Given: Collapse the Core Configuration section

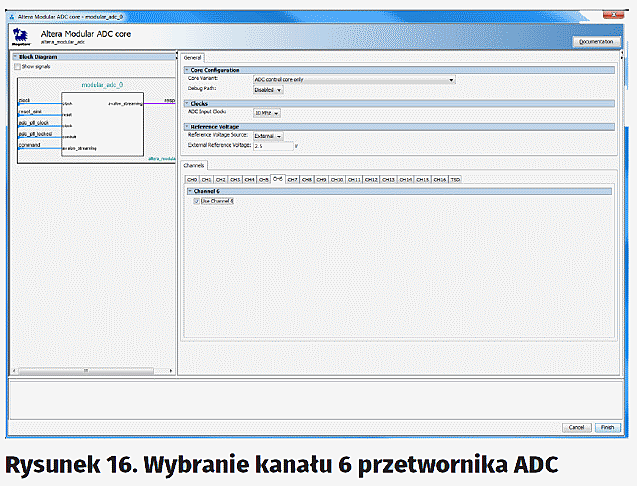Looking at the screenshot, I should [186, 70].
